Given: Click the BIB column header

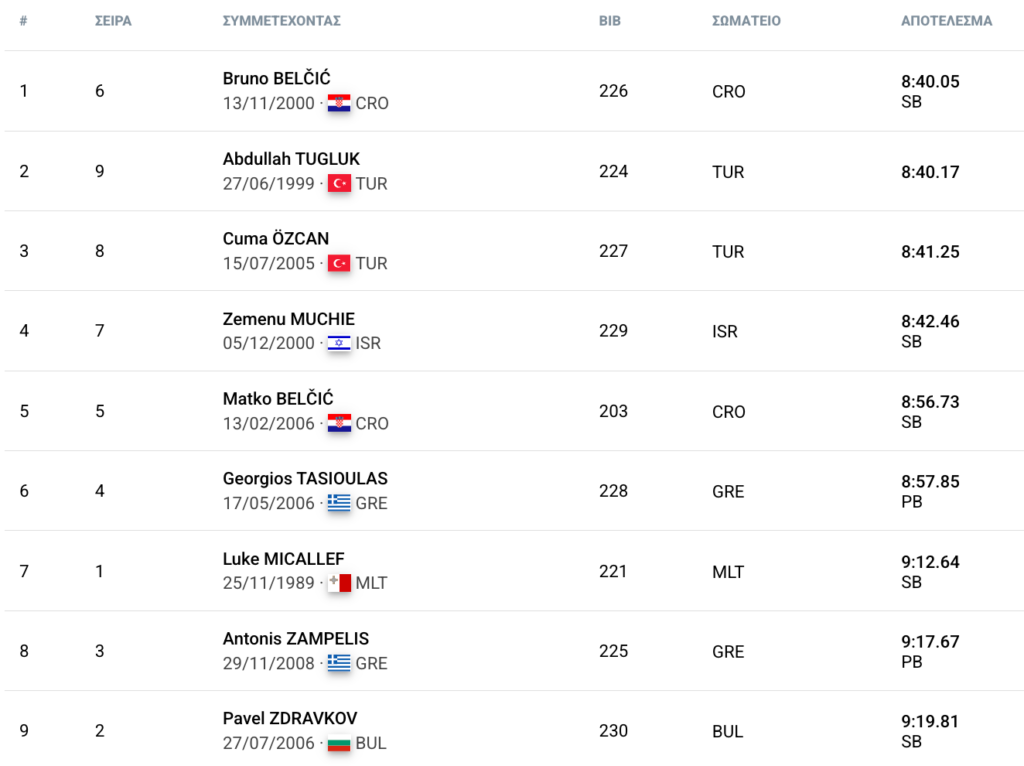Looking at the screenshot, I should (x=609, y=21).
